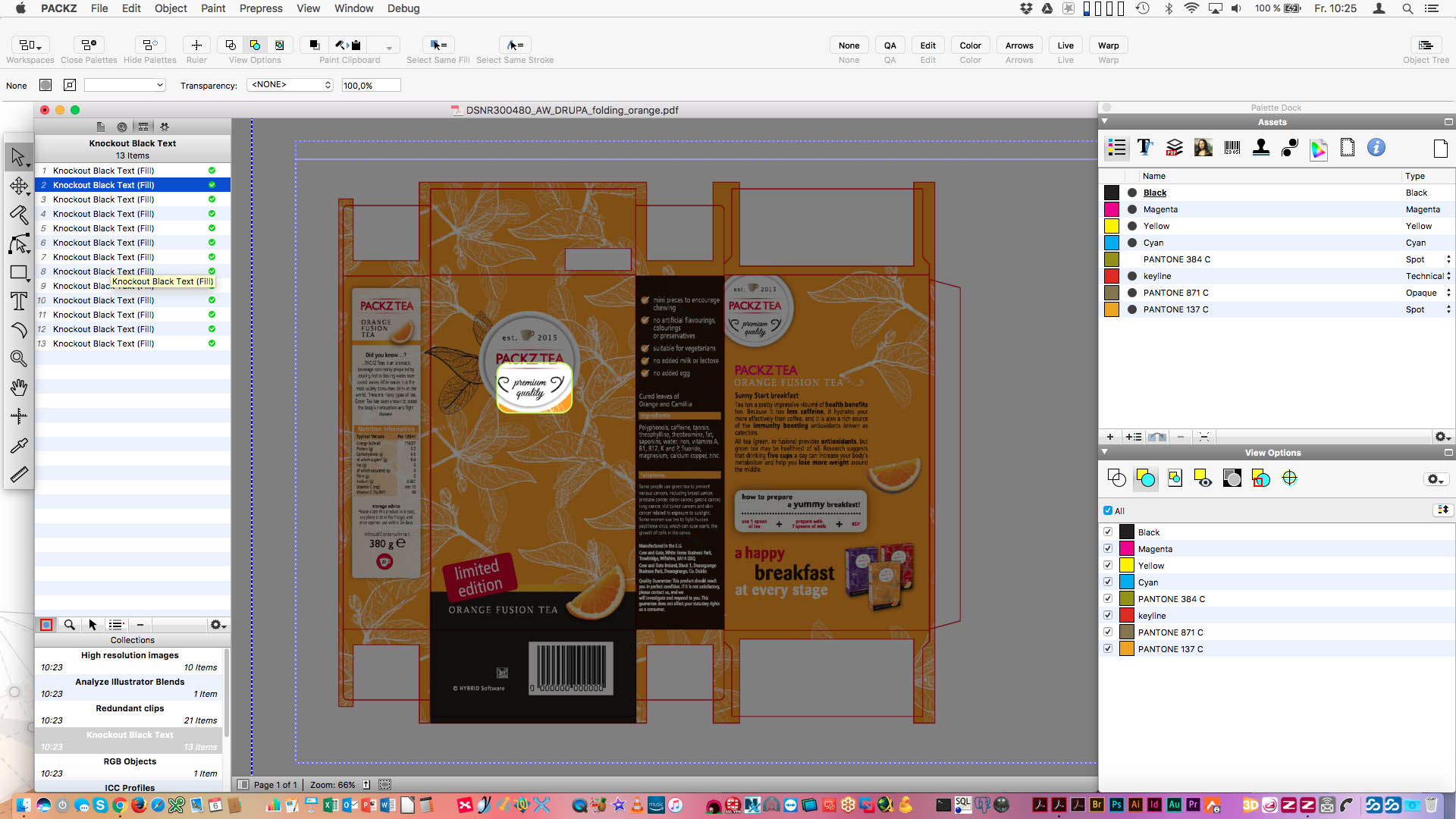
Task: Uncheck PANTONE 384 C visibility checkbox
Action: 1108,598
